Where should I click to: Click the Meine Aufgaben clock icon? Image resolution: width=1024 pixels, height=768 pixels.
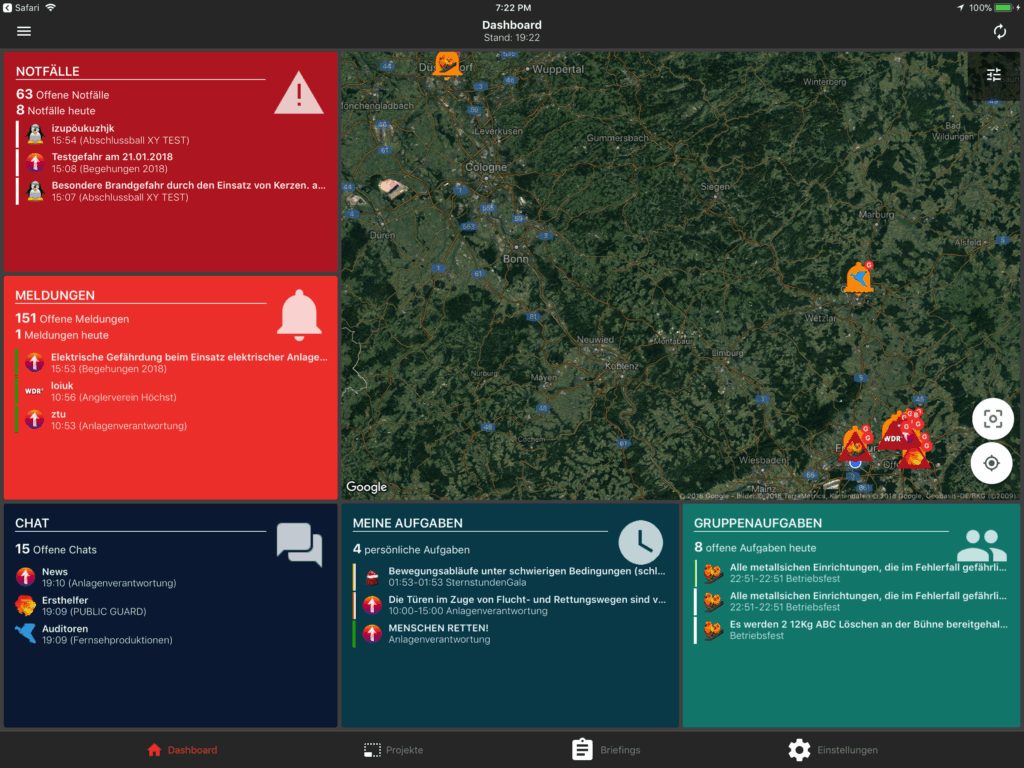tap(640, 542)
